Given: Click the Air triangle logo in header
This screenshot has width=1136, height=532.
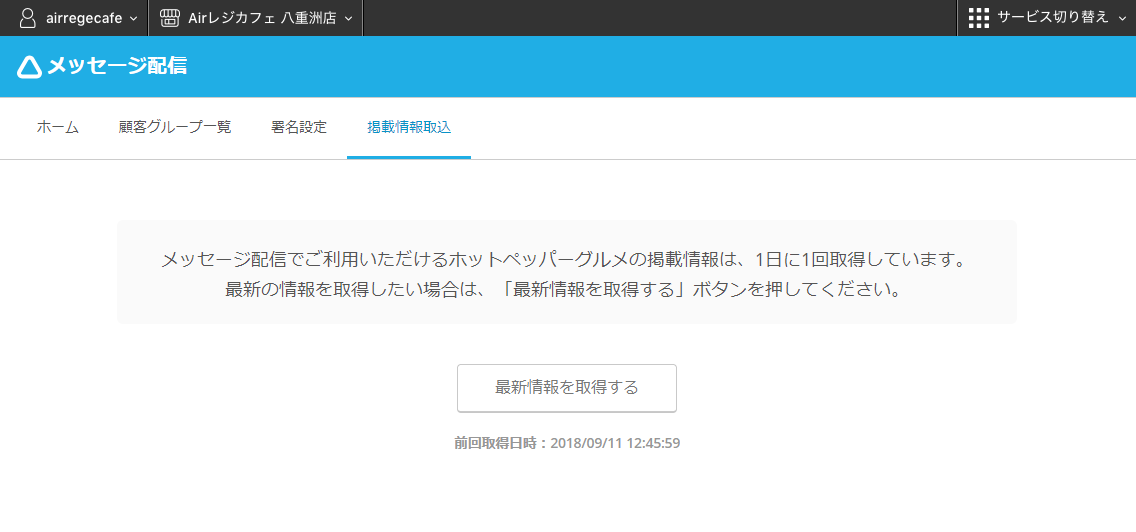Looking at the screenshot, I should [x=29, y=67].
